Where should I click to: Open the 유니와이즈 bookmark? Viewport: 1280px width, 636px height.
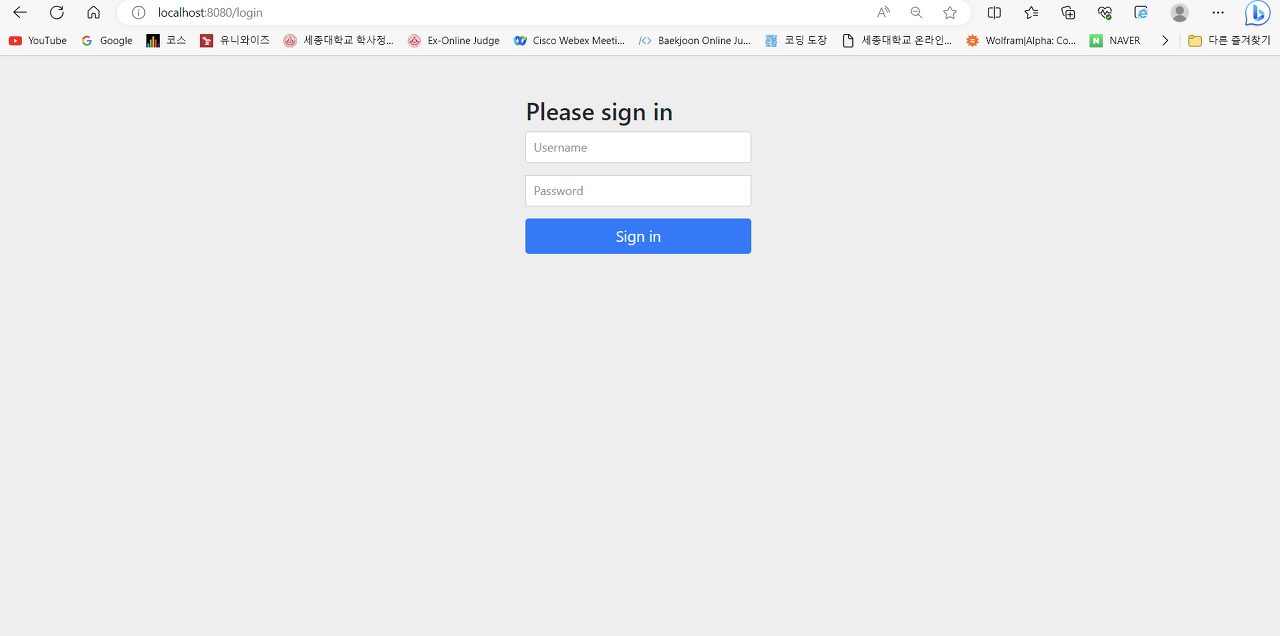point(235,41)
